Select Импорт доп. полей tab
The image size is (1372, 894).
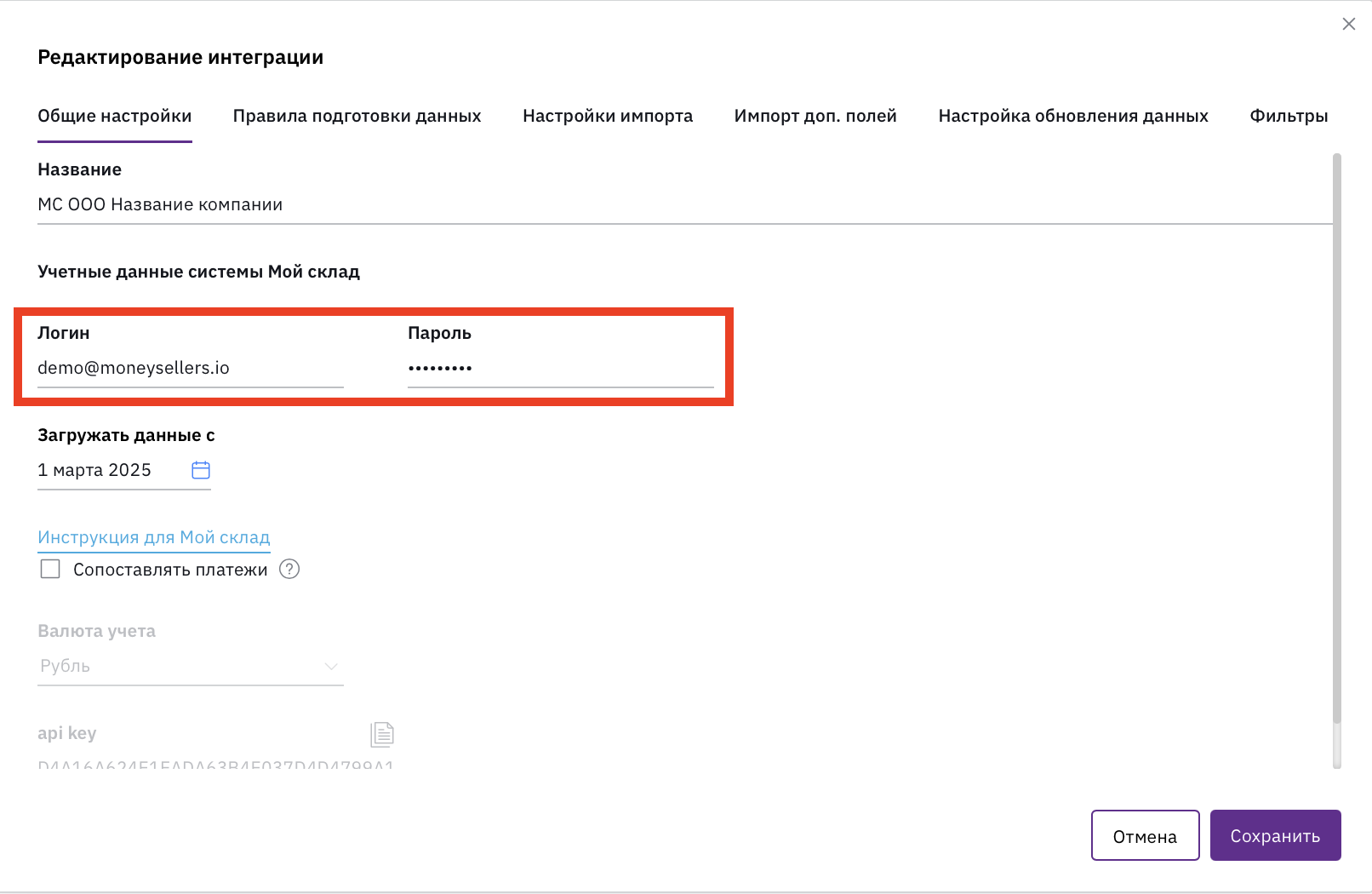point(815,116)
